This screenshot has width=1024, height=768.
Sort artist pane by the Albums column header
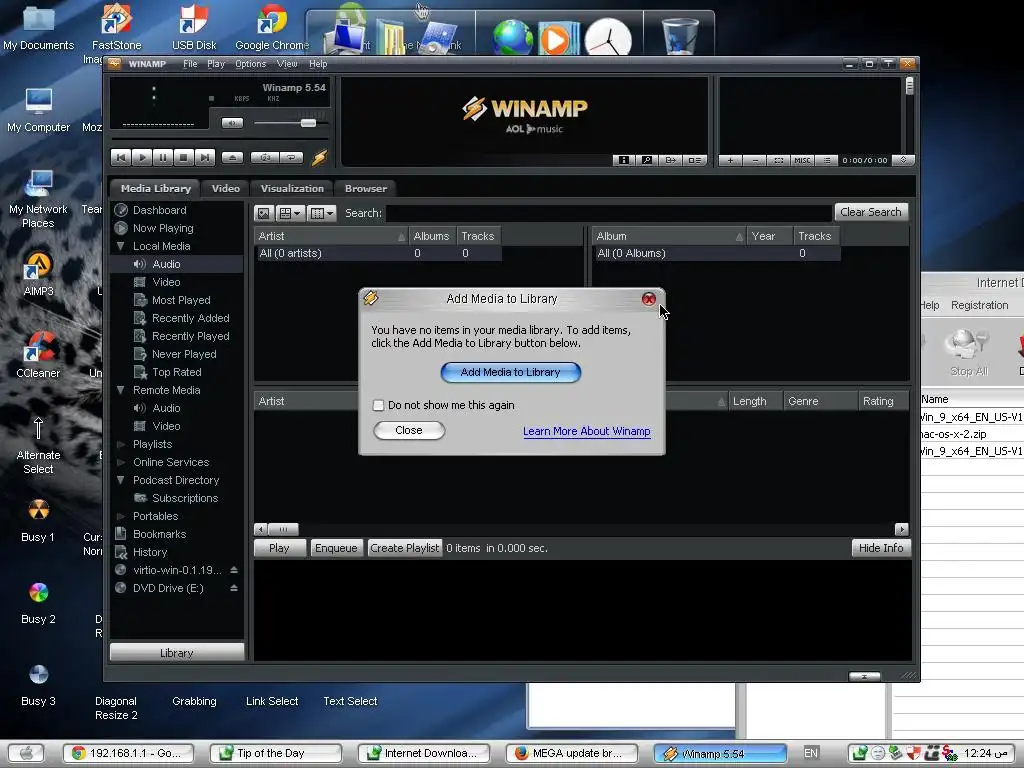[x=432, y=236]
